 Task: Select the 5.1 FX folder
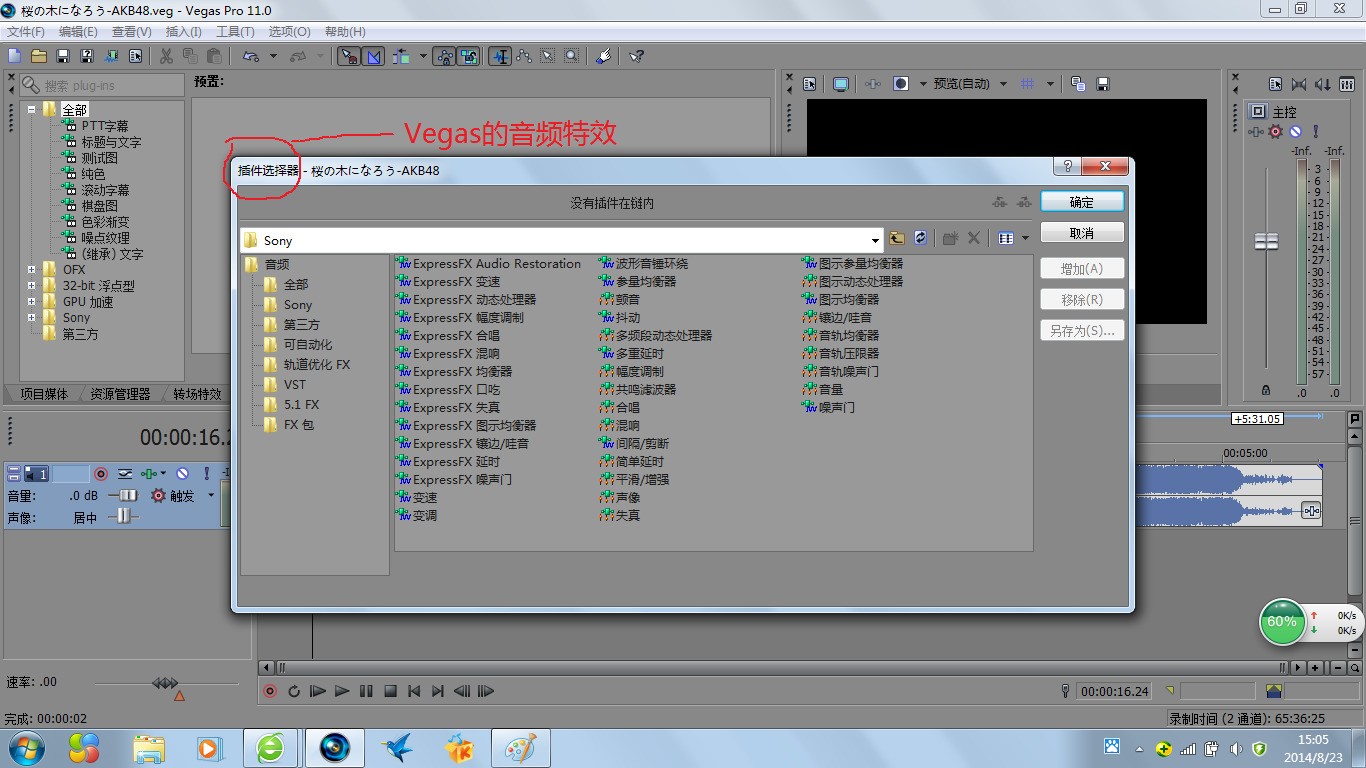pyautogui.click(x=301, y=404)
